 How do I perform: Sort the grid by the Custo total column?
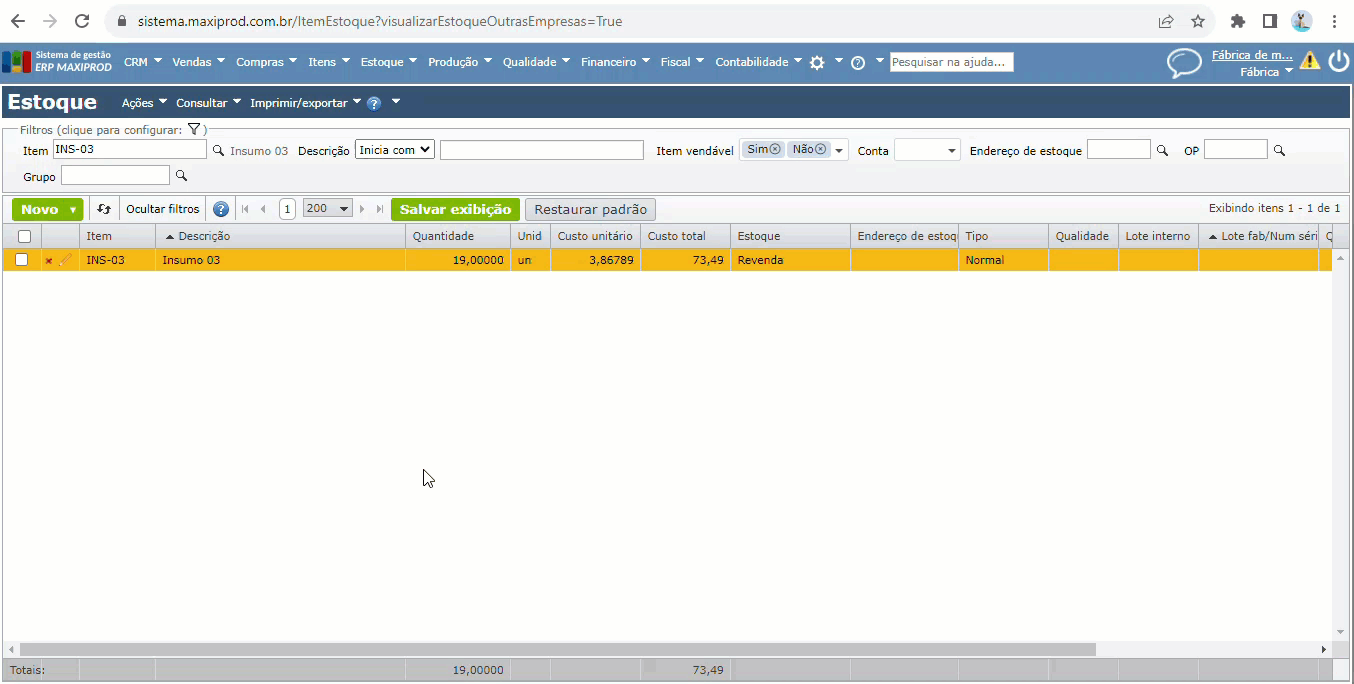(685, 236)
